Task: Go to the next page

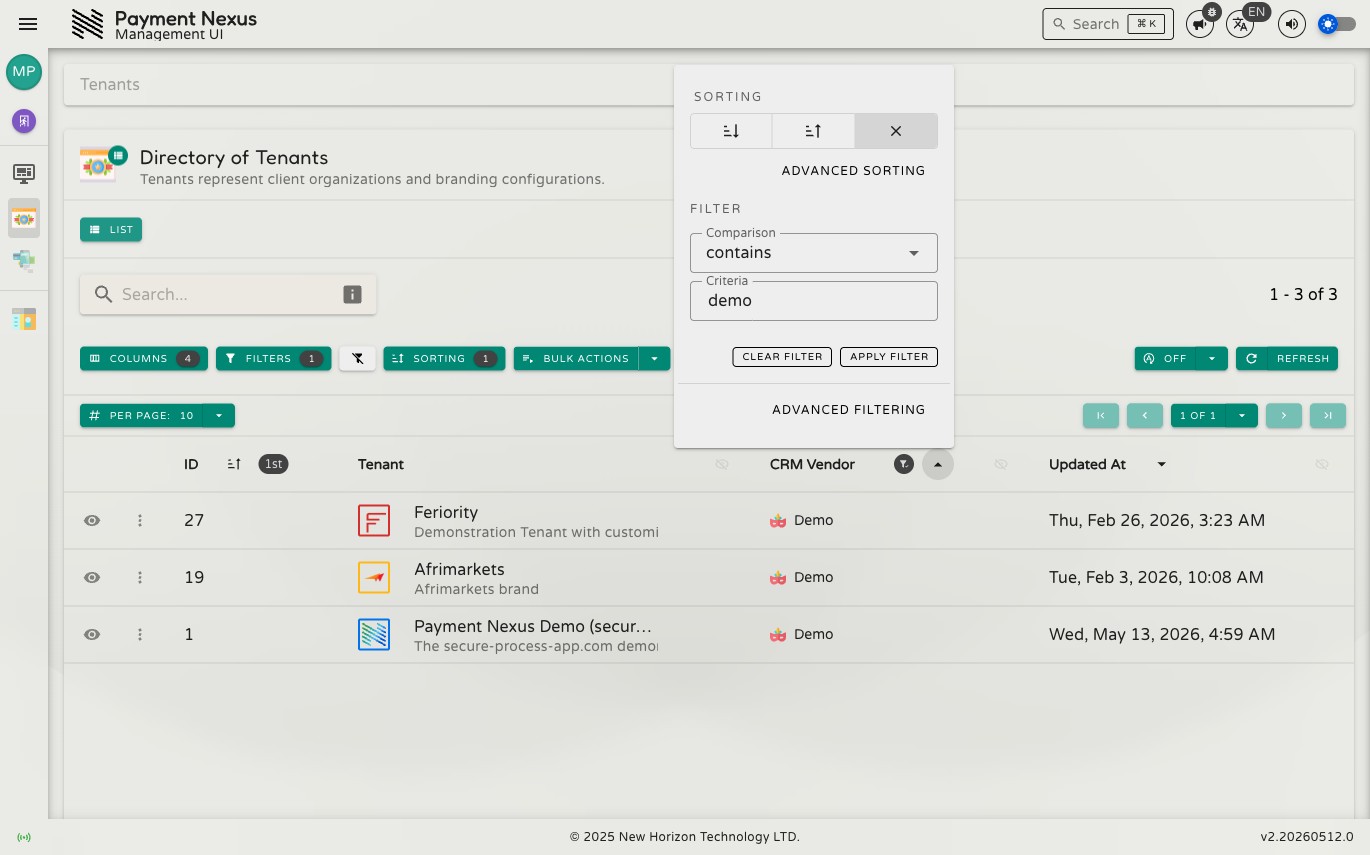Action: pyautogui.click(x=1284, y=415)
